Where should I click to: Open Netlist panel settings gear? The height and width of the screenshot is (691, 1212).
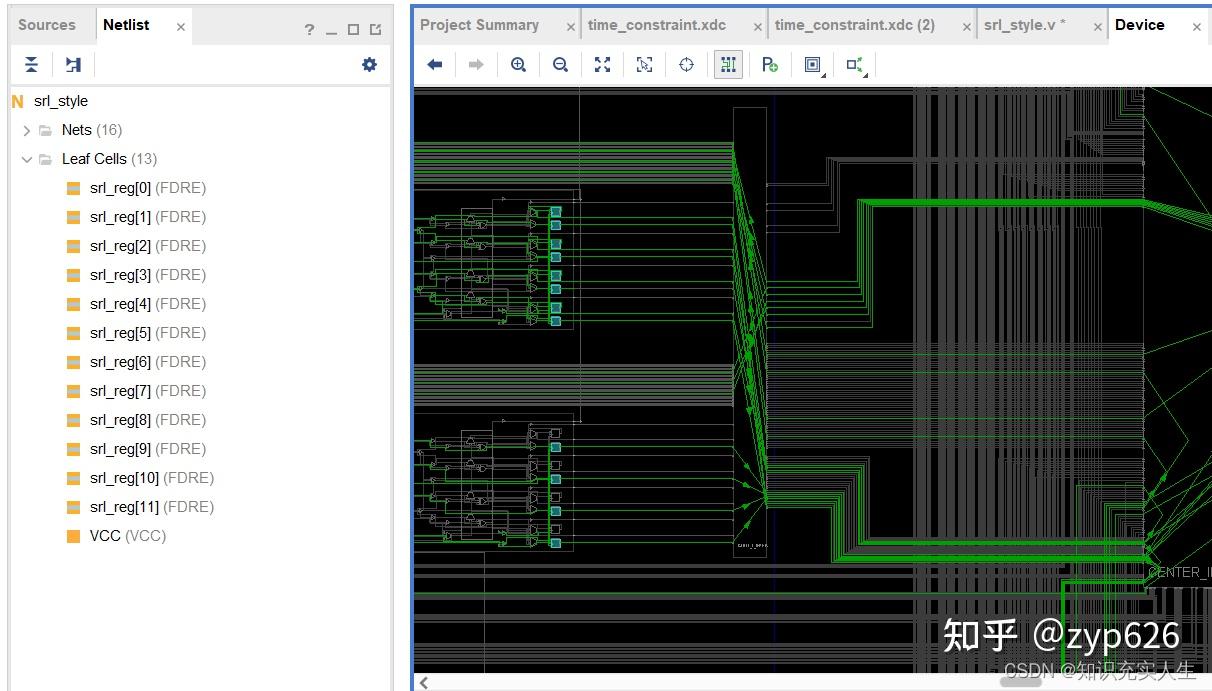click(x=369, y=65)
